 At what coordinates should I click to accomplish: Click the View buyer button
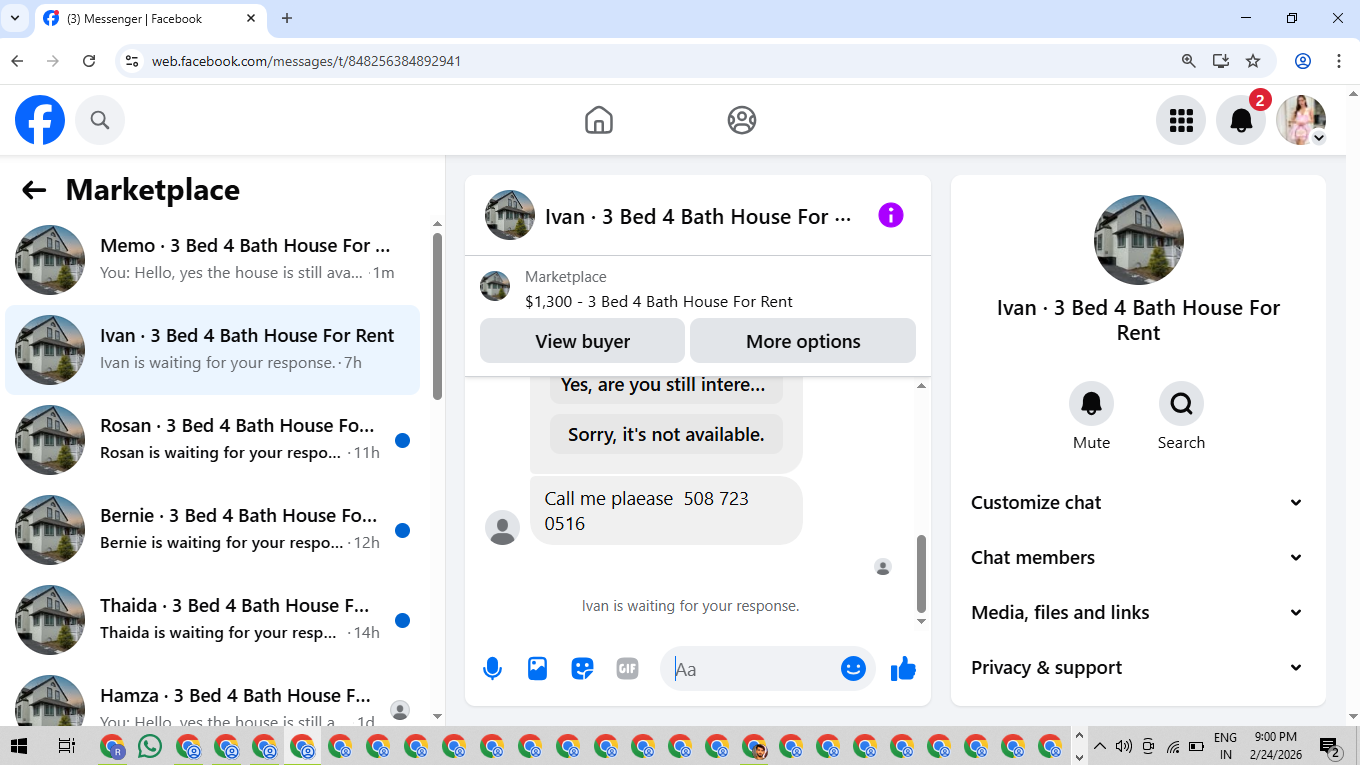tap(582, 341)
